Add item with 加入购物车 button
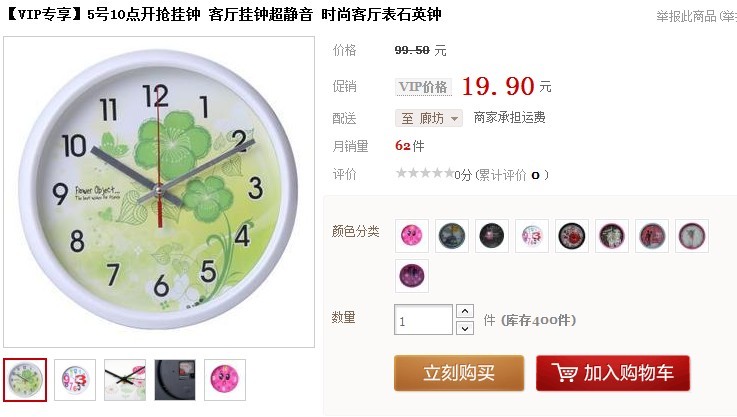The height and width of the screenshot is (417, 737). point(613,373)
